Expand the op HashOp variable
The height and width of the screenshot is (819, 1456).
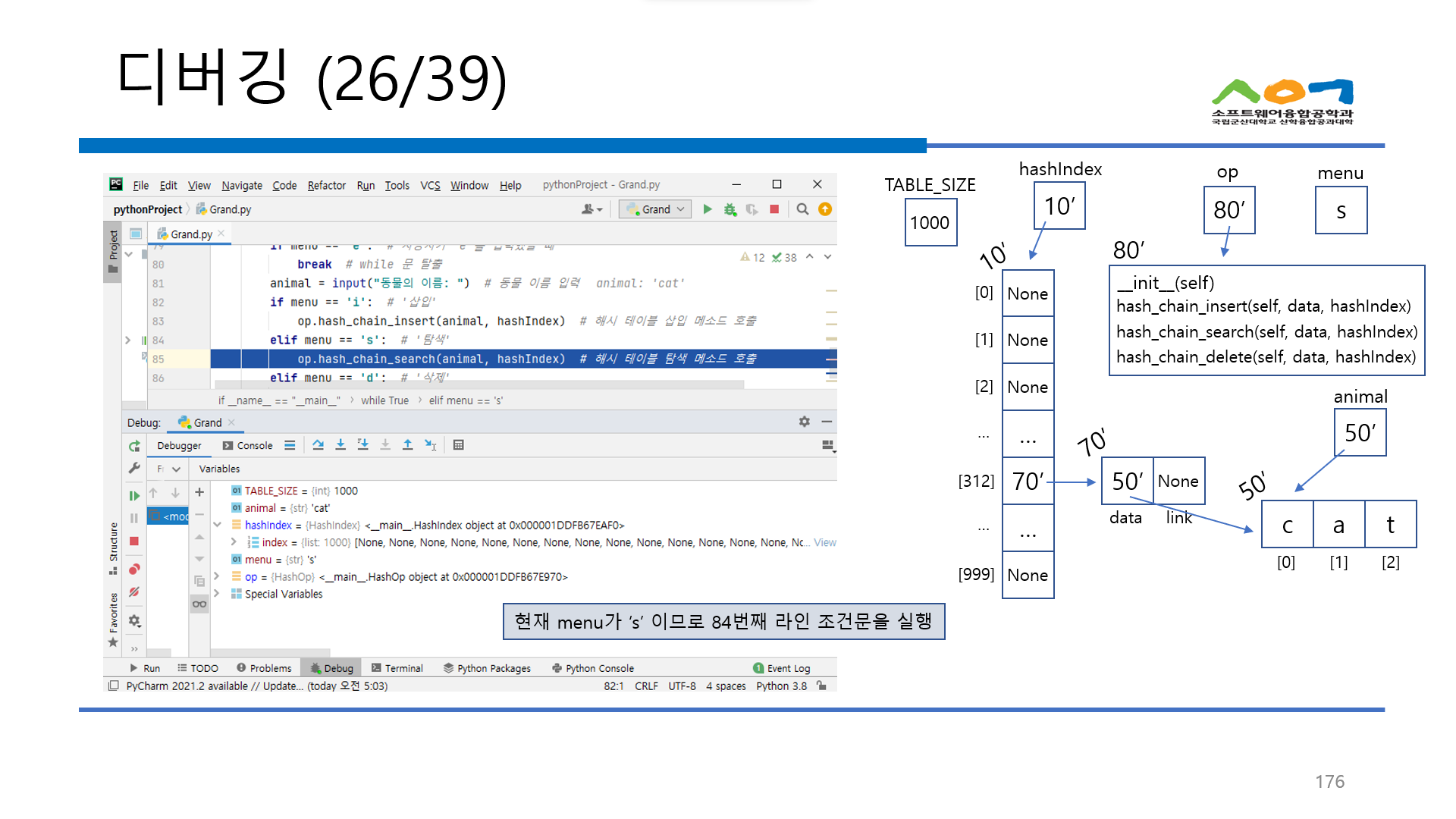coord(217,576)
